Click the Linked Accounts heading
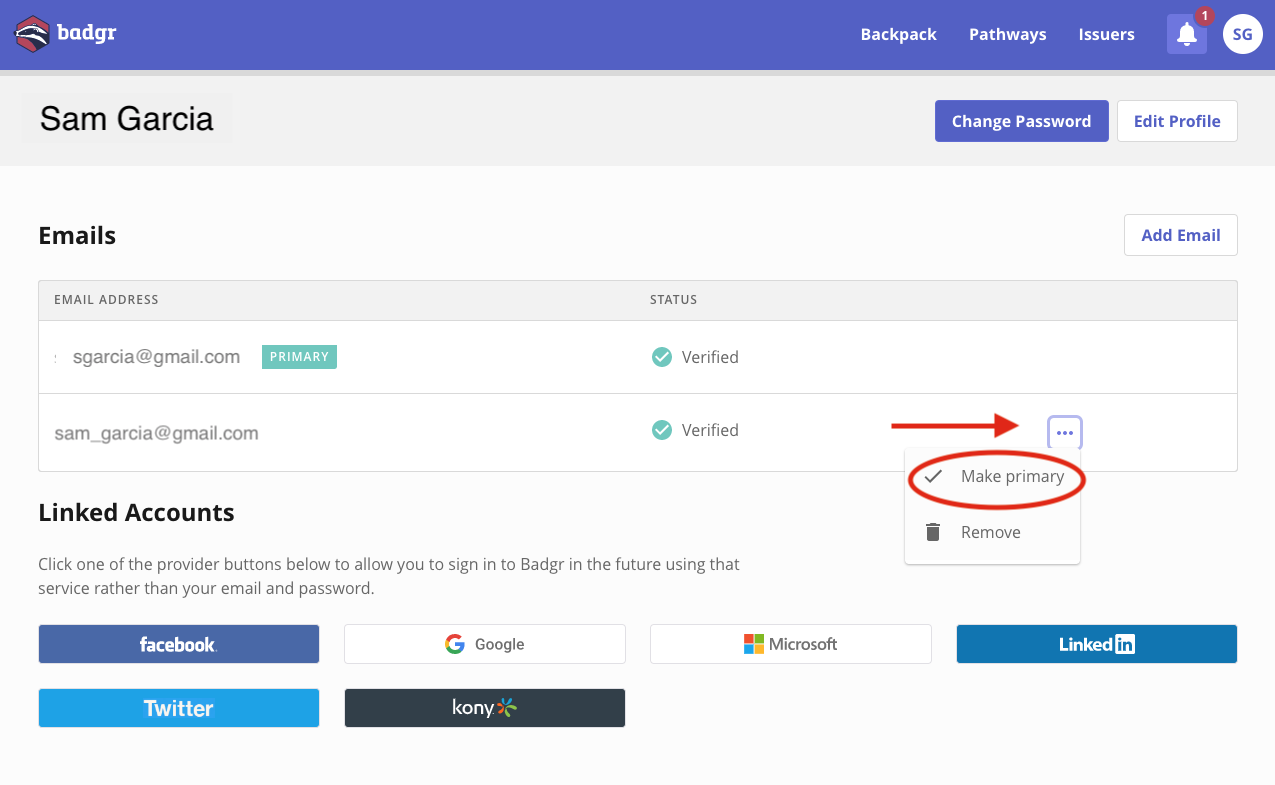This screenshot has height=785, width=1275. coord(136,513)
